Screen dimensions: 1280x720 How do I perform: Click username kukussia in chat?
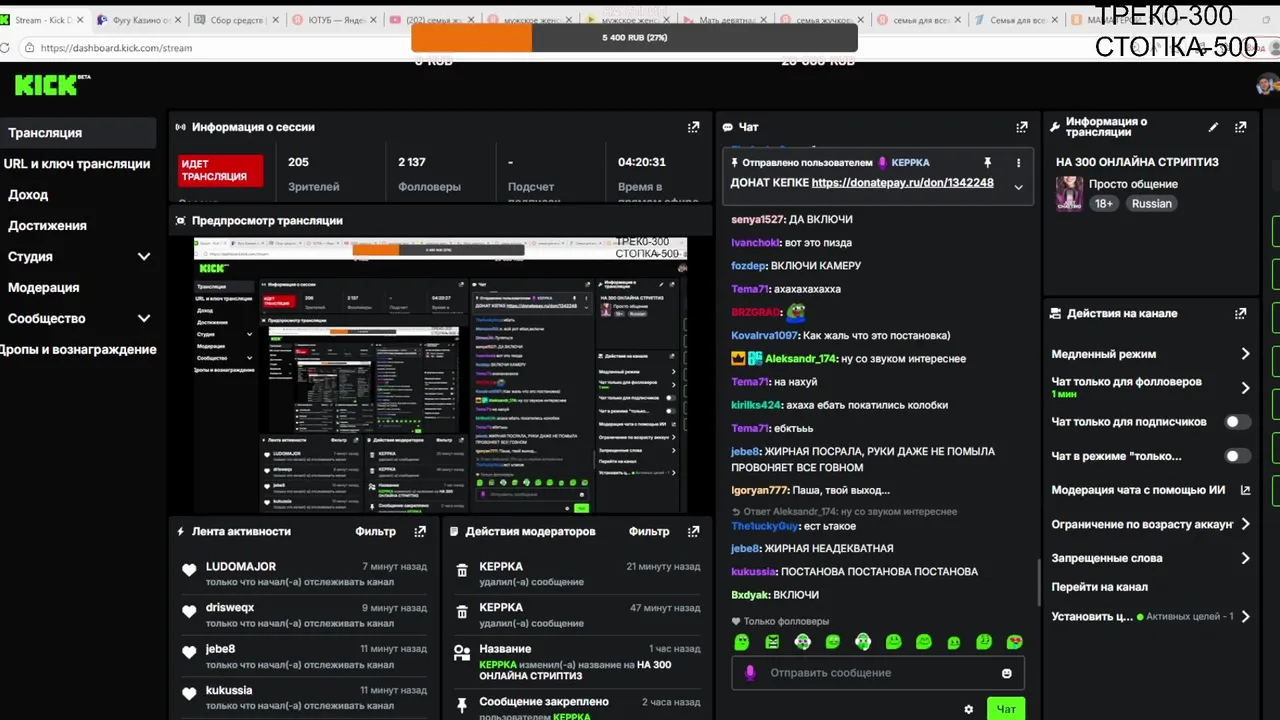(x=753, y=572)
